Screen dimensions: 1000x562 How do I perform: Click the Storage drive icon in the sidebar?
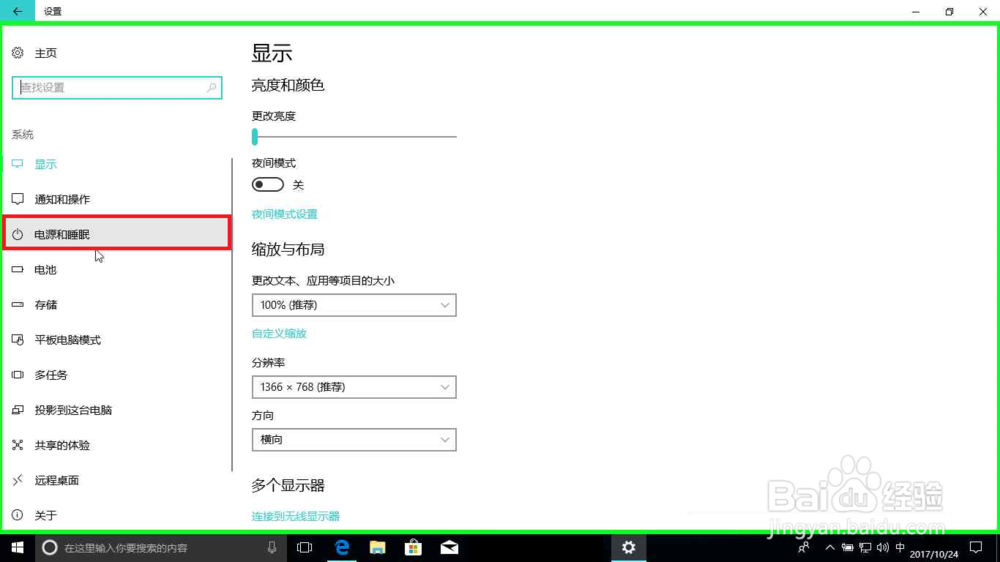pyautogui.click(x=18, y=304)
